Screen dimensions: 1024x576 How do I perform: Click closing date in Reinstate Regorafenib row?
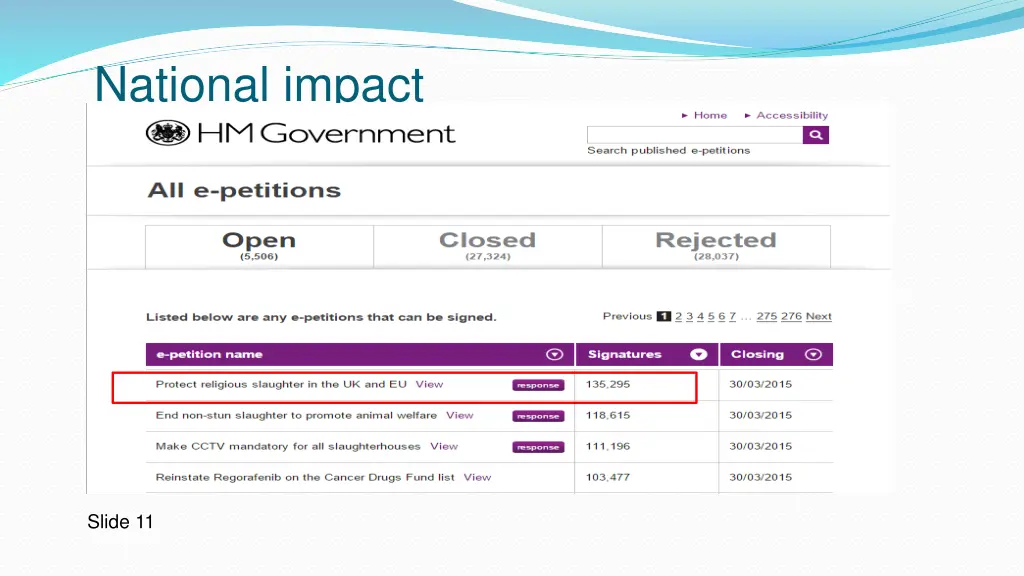pyautogui.click(x=760, y=477)
